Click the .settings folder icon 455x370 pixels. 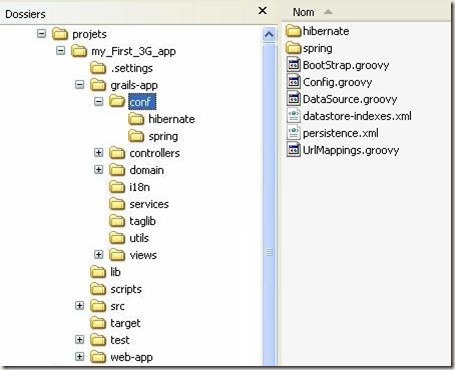[x=98, y=68]
